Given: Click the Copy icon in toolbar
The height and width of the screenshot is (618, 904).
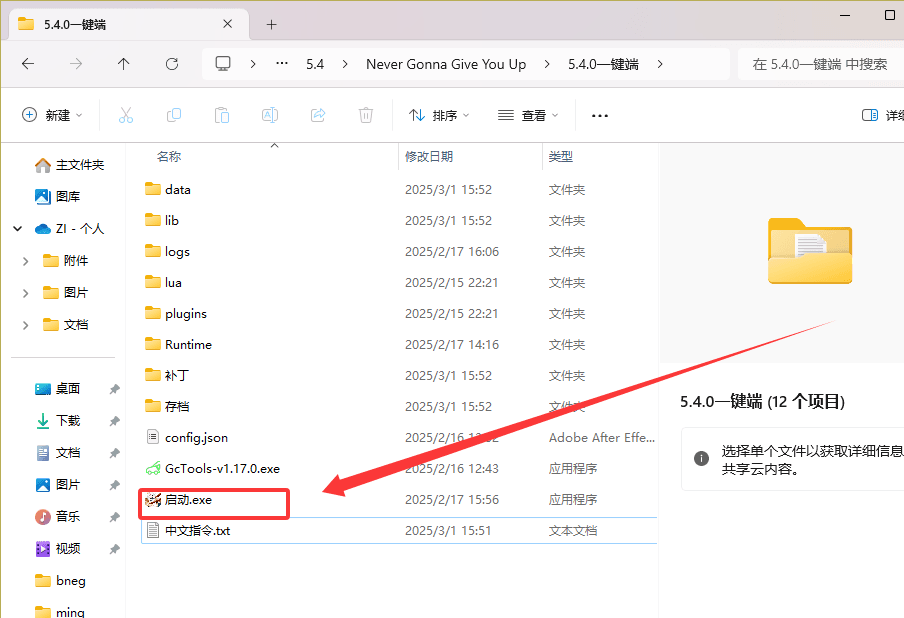Looking at the screenshot, I should point(174,115).
